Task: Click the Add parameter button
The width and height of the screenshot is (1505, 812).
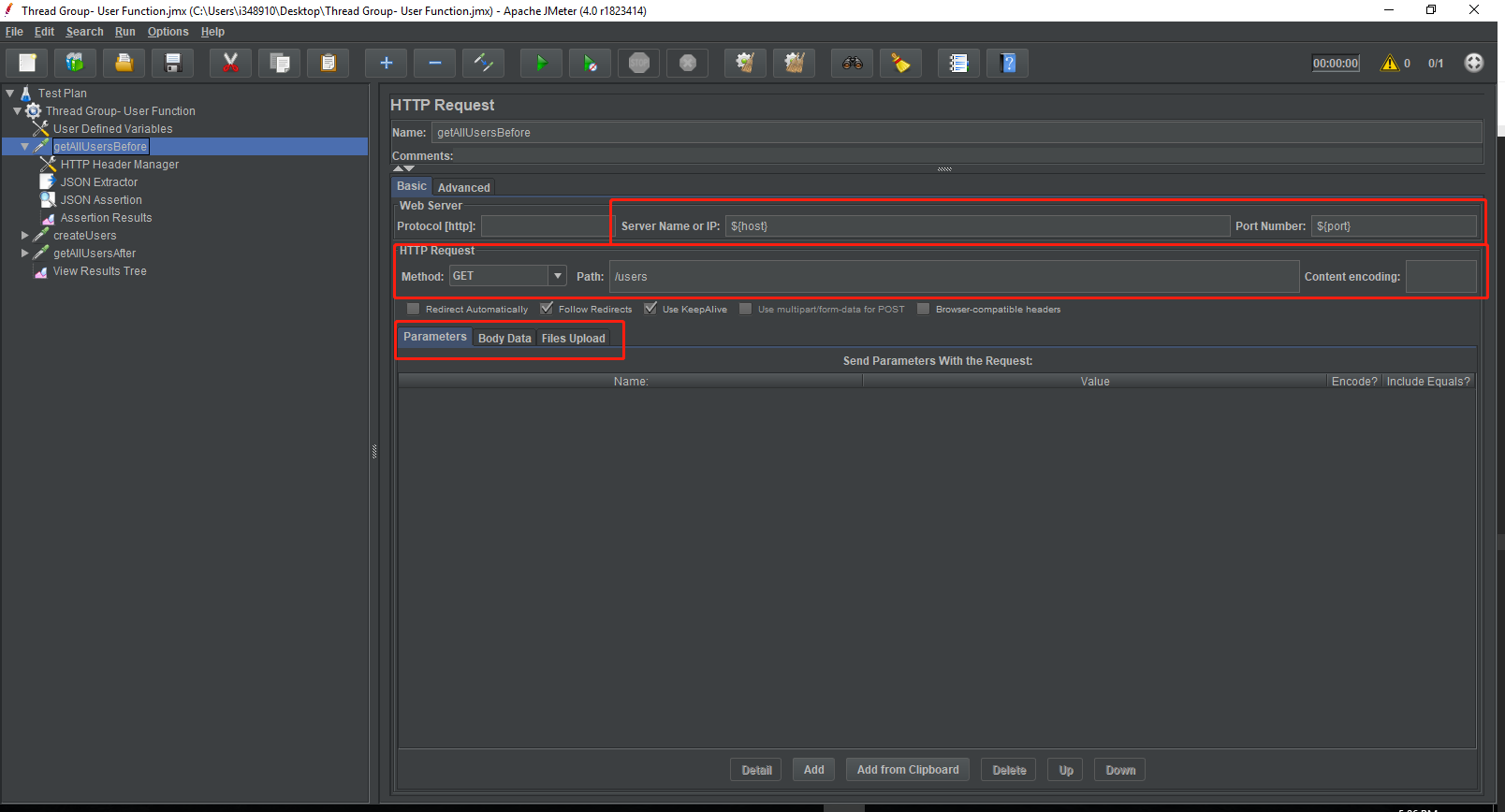Action: (x=813, y=770)
